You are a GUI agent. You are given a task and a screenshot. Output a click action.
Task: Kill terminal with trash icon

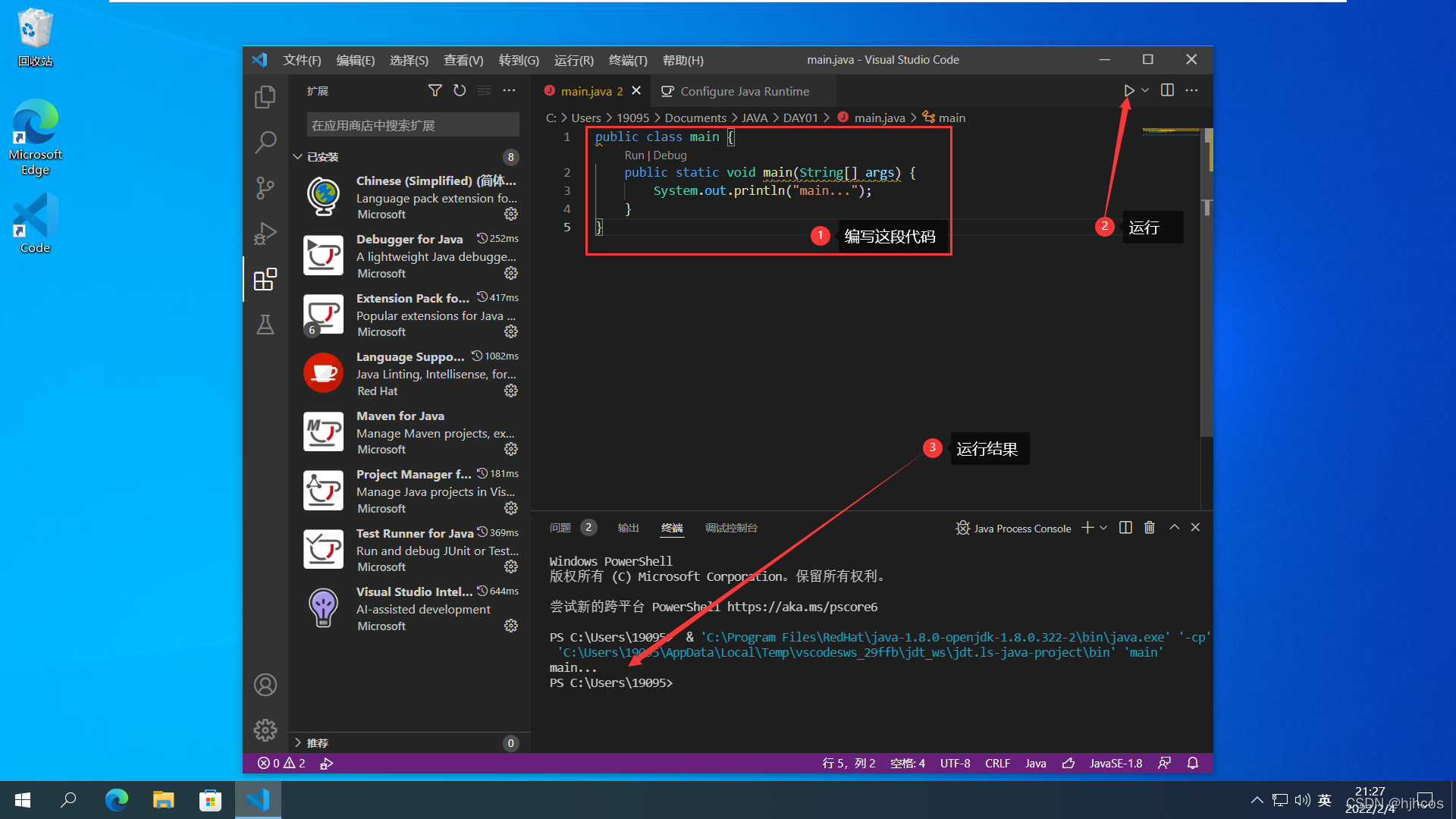click(1150, 527)
